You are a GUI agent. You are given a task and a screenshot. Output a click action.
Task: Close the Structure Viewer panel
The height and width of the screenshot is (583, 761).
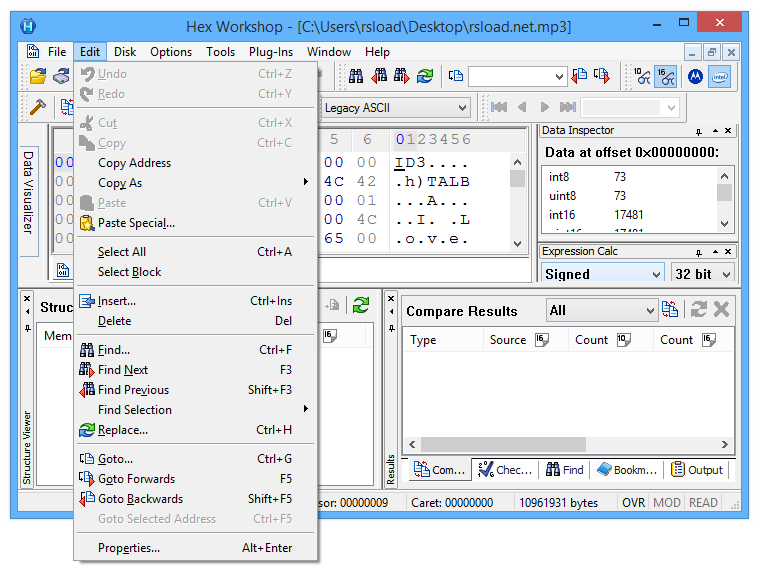pos(27,299)
